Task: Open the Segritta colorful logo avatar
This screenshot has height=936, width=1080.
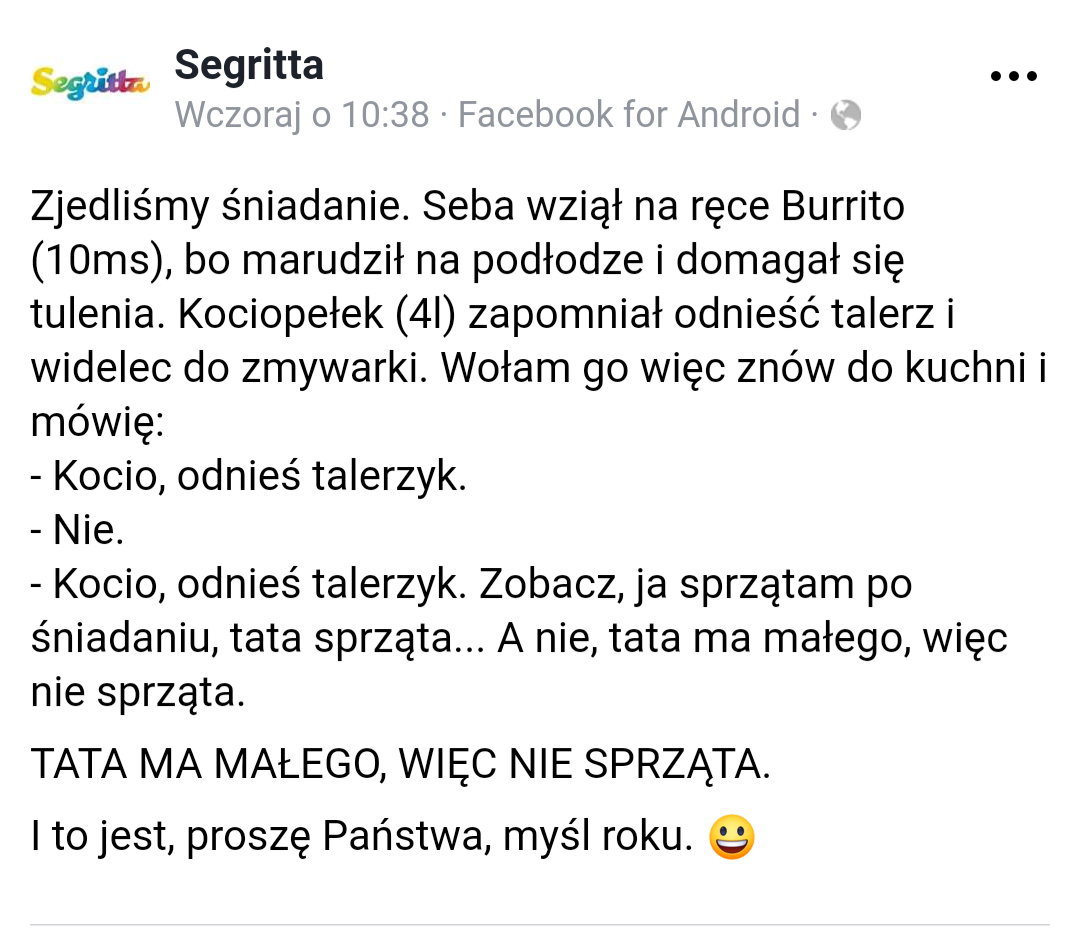Action: pyautogui.click(x=90, y=83)
